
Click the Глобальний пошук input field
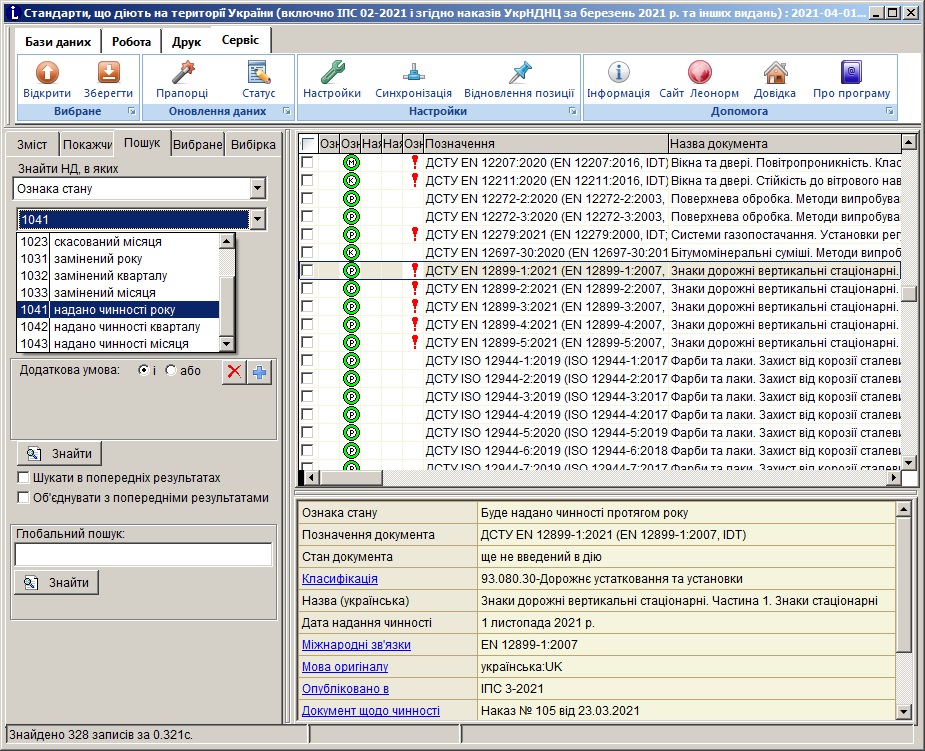pyautogui.click(x=143, y=555)
